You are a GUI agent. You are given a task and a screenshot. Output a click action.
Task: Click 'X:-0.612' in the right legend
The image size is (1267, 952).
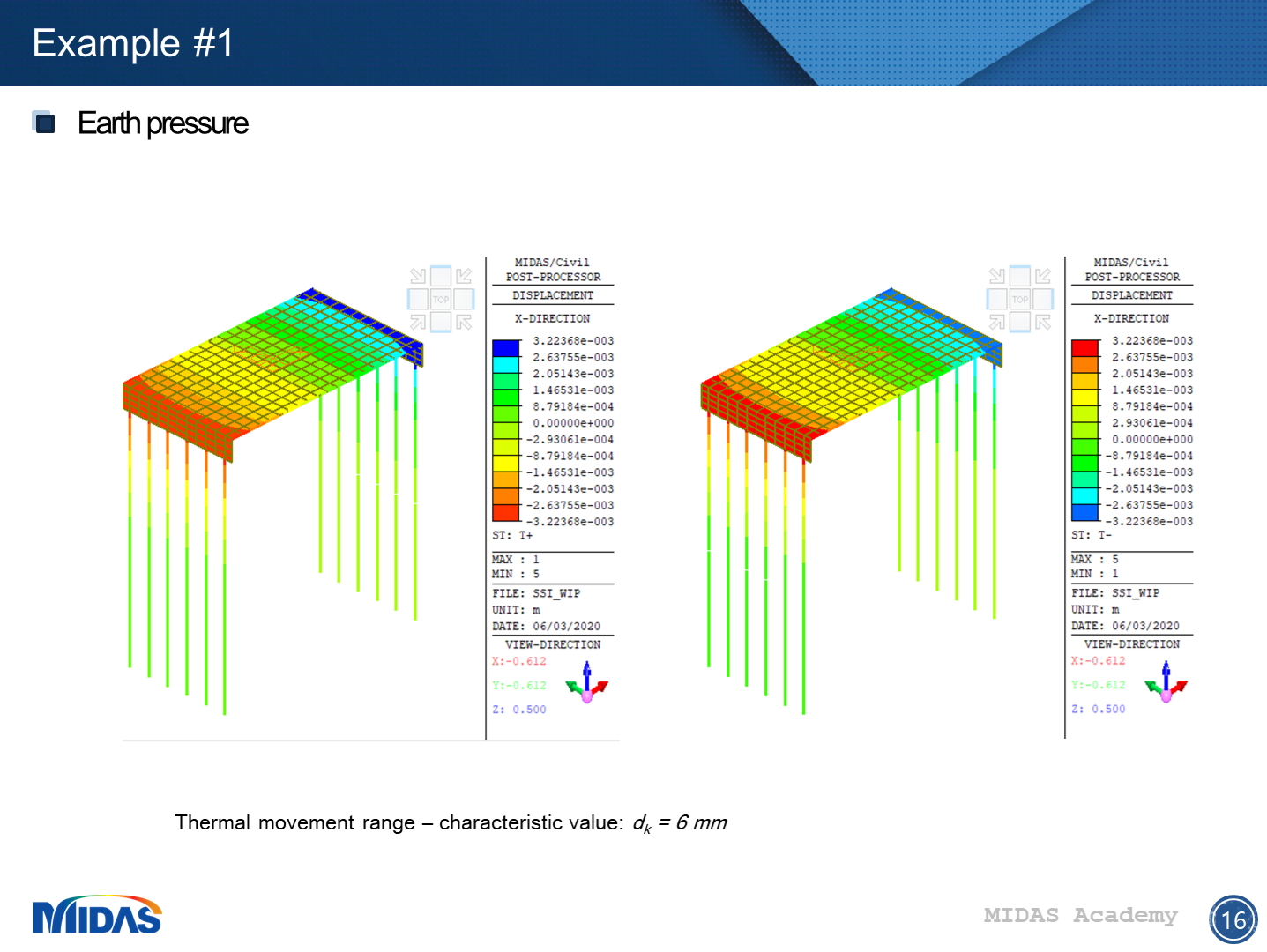click(x=1099, y=661)
